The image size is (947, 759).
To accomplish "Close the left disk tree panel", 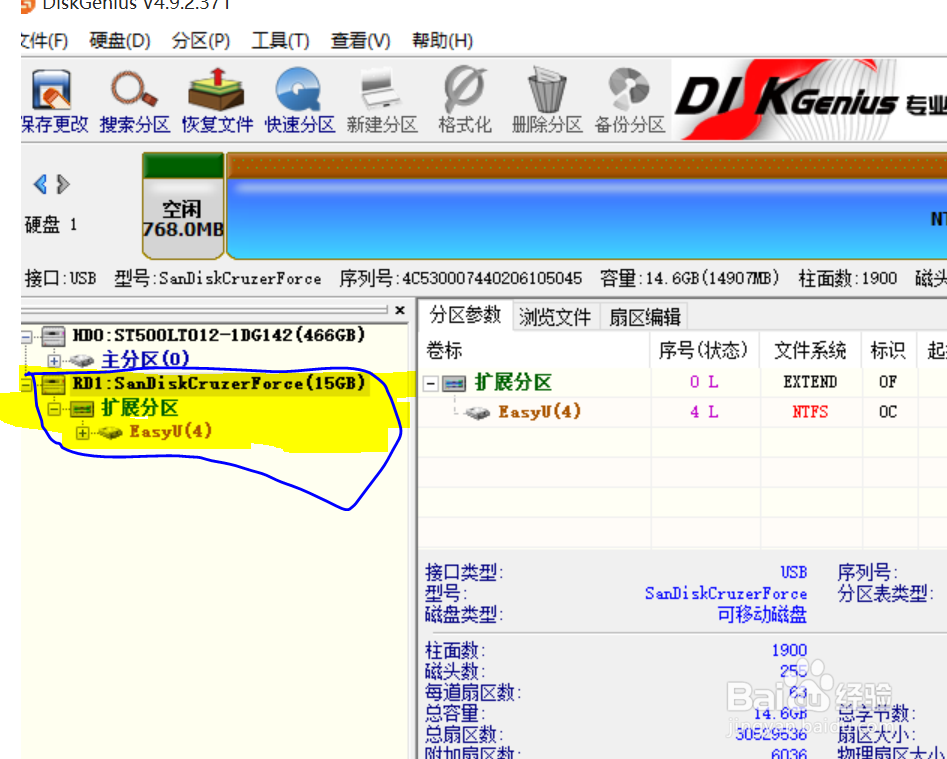I will coord(399,310).
